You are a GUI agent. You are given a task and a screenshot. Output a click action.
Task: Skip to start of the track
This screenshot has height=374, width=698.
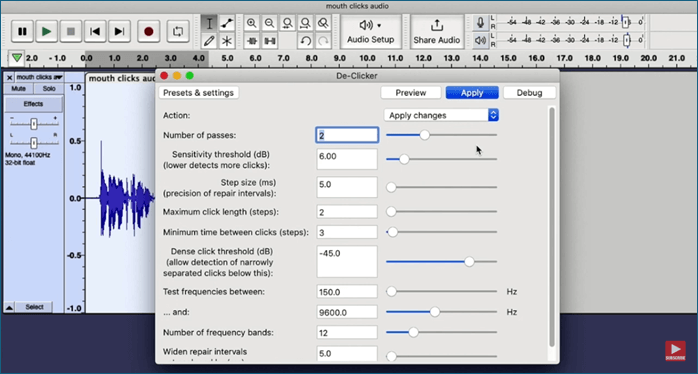coord(95,31)
